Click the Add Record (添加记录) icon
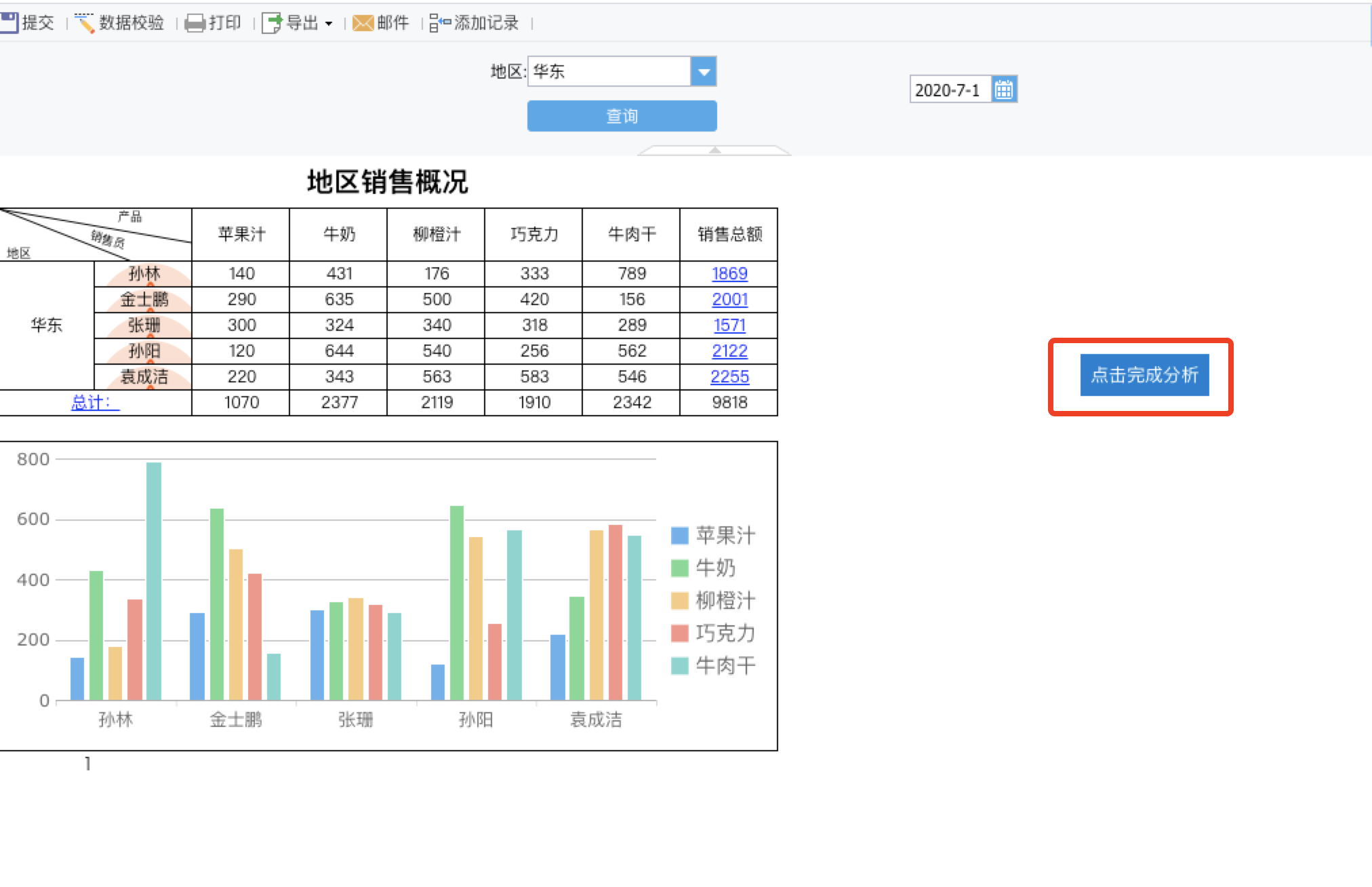Screen dimensions: 1372x887 pyautogui.click(x=440, y=24)
